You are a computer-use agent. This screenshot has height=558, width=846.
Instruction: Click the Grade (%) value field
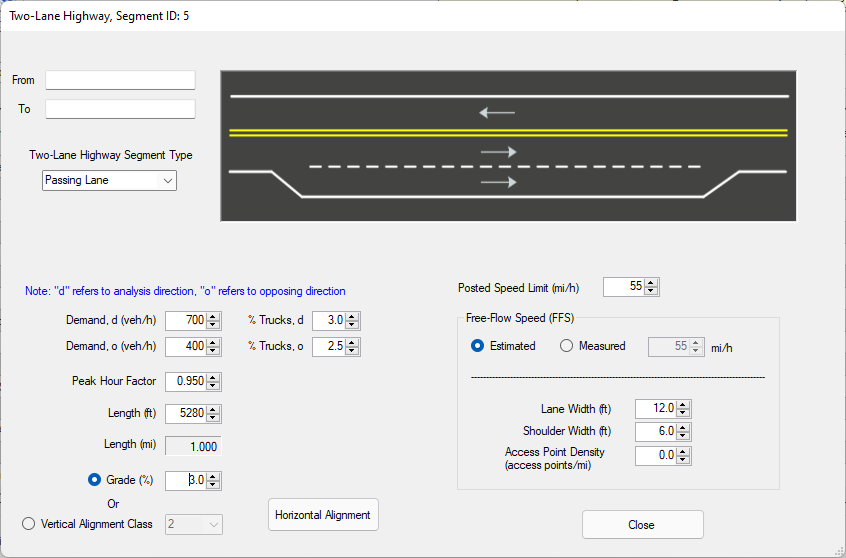point(186,480)
